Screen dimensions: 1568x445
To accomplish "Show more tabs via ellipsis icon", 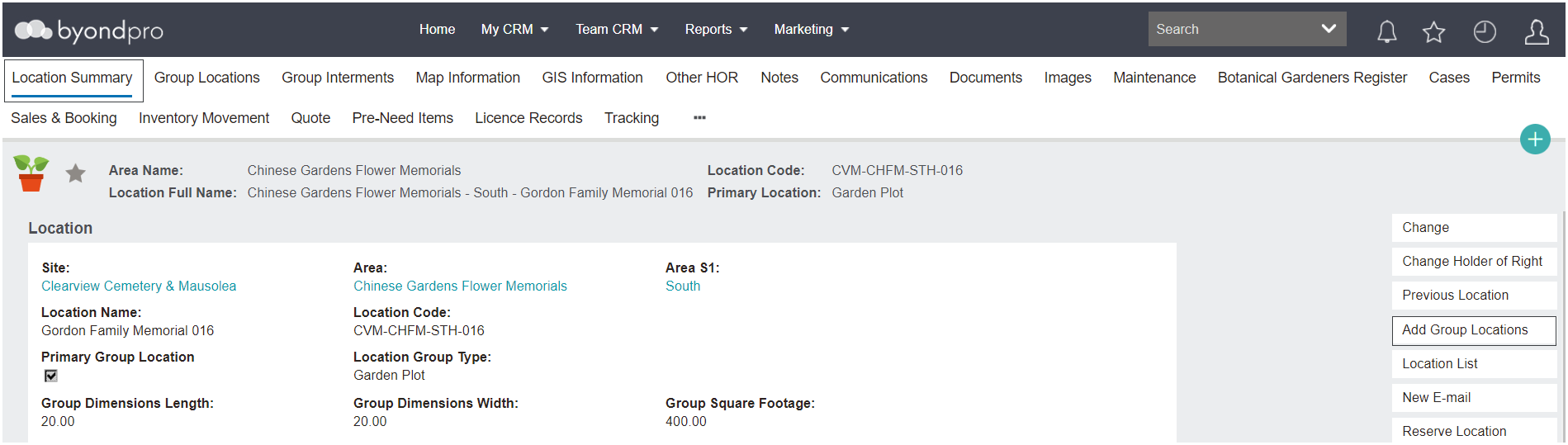I will 699,118.
